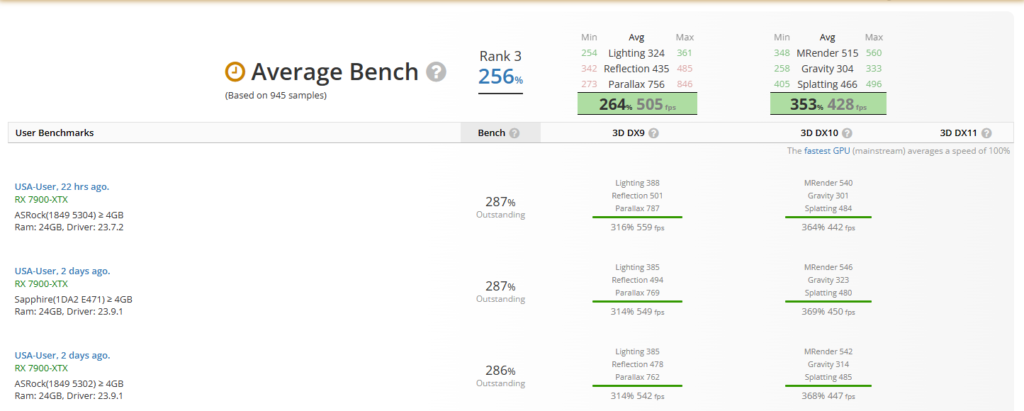Open the help icon next to Bench column
This screenshot has height=411, width=1024.
[514, 133]
